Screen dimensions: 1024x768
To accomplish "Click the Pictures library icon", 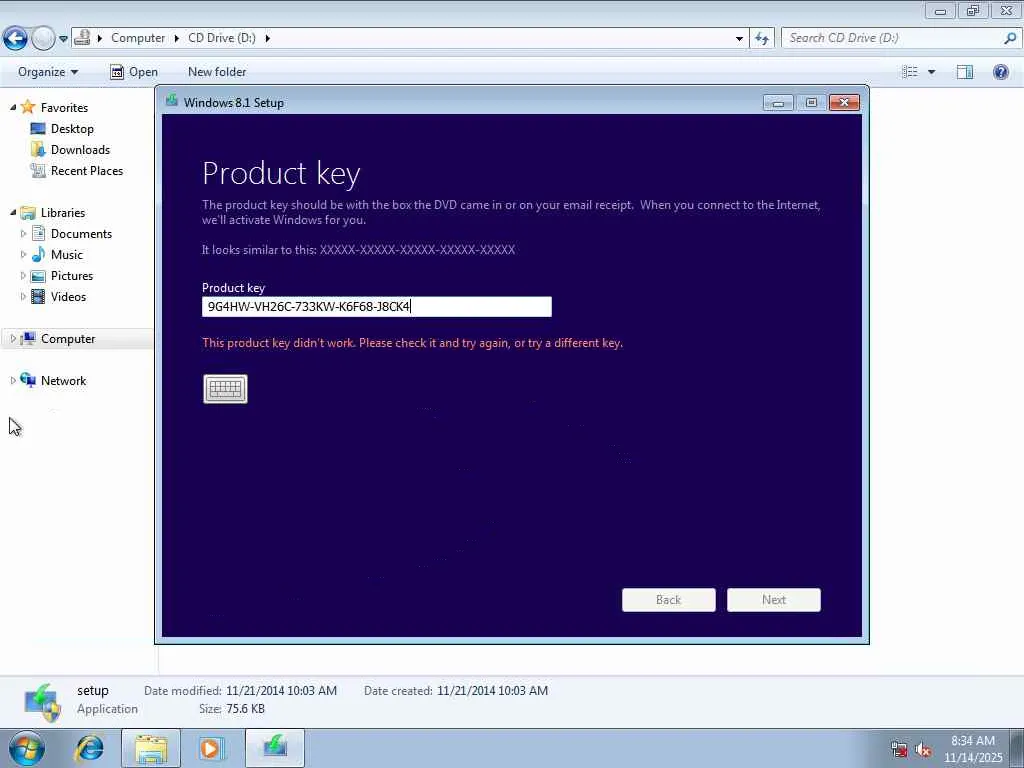I will tap(39, 276).
